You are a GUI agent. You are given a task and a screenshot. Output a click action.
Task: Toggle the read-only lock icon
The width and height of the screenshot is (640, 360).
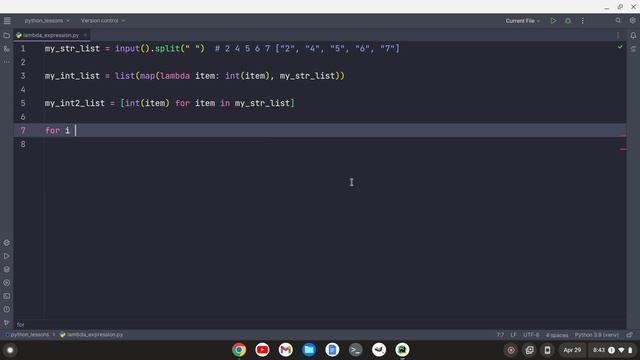pos(629,335)
